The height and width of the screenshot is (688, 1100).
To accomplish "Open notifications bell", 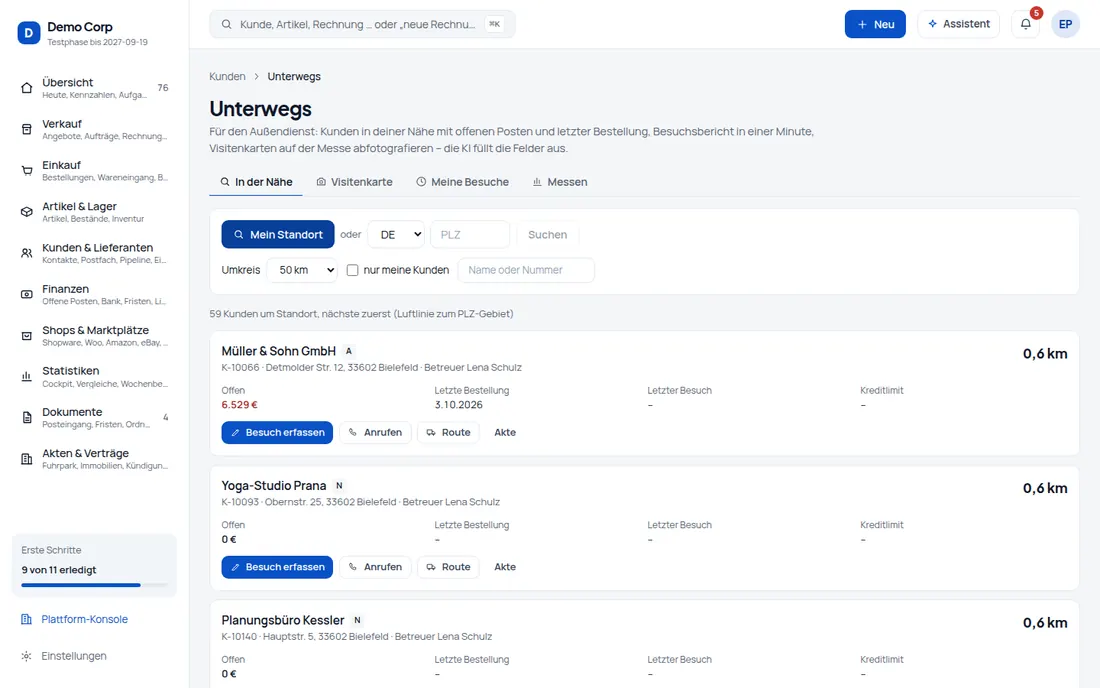I will click(x=1026, y=24).
